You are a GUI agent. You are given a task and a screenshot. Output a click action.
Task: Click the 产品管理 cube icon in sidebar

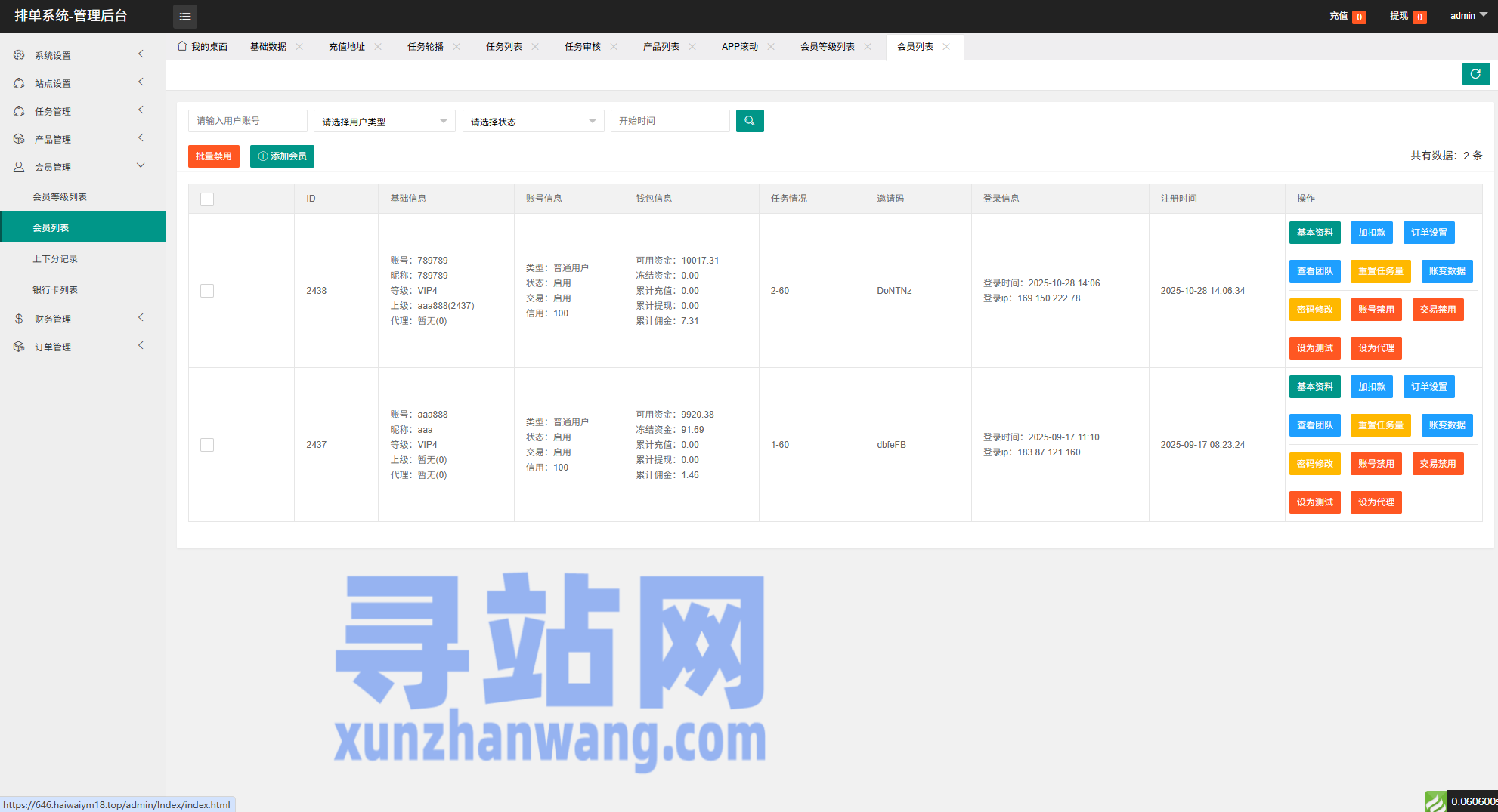pos(19,139)
